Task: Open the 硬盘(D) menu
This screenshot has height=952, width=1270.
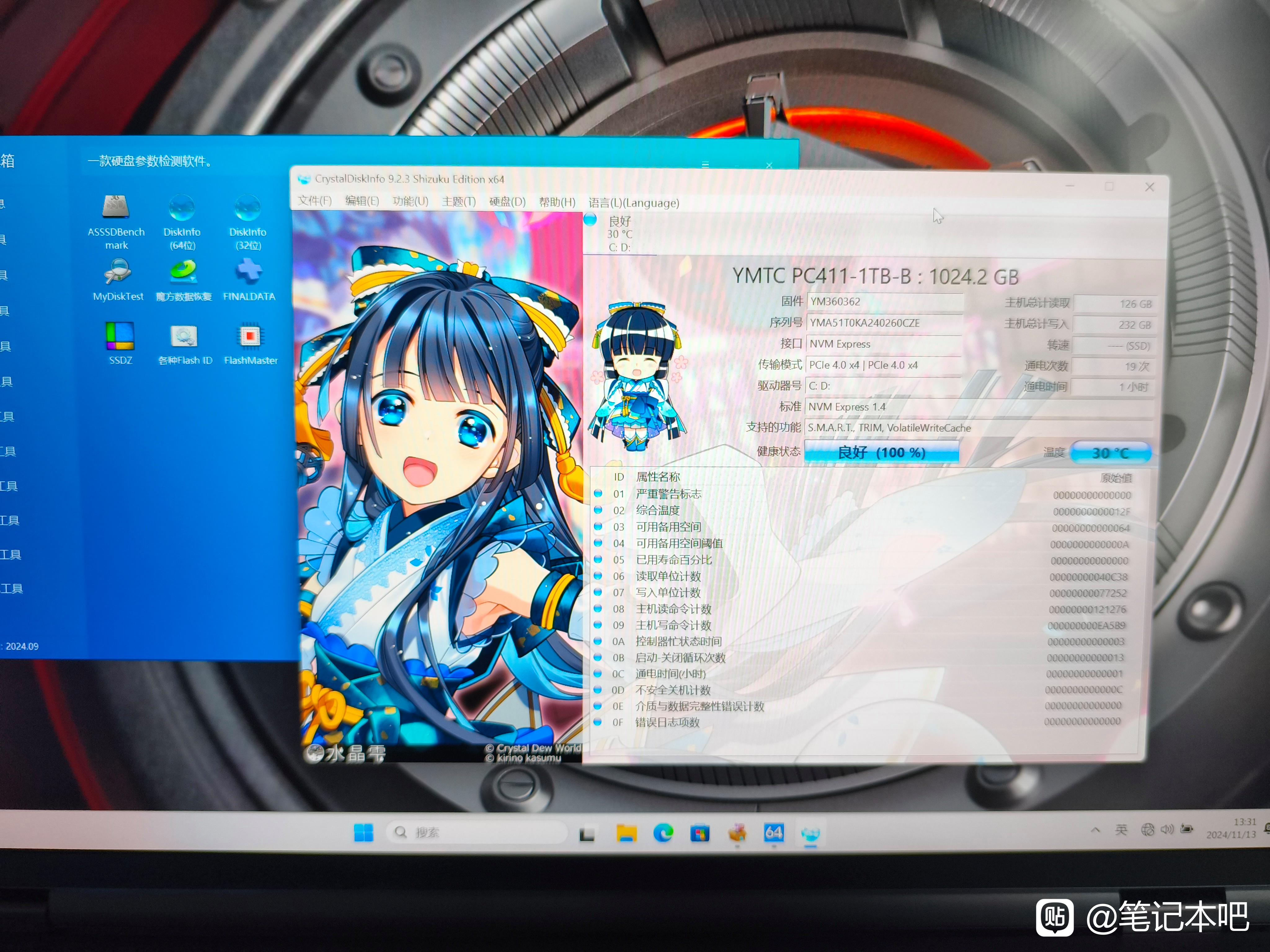Action: [x=508, y=202]
